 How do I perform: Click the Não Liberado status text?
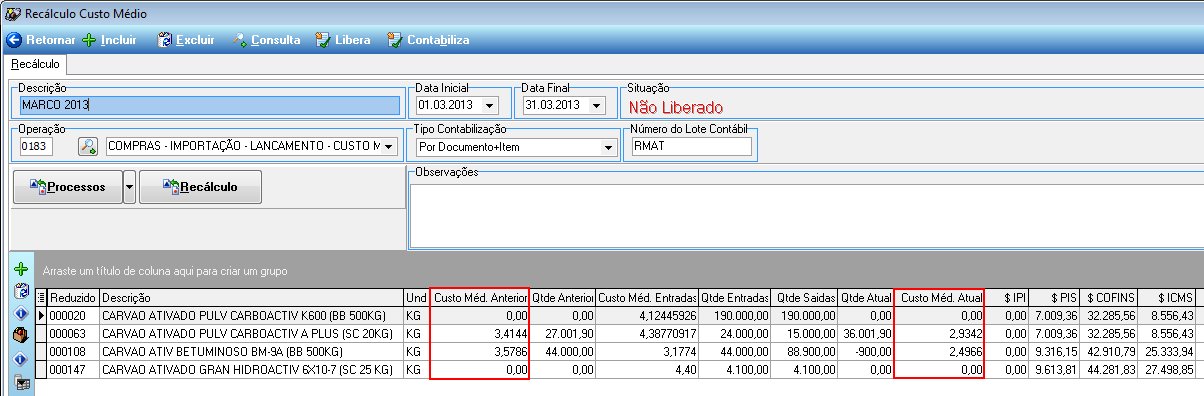point(675,107)
